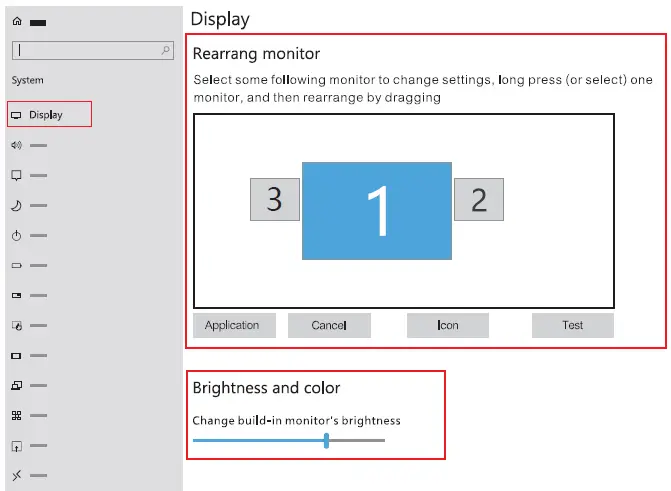This screenshot has height=491, width=671.
Task: Select monitor 2 thumbnail
Action: [x=478, y=200]
